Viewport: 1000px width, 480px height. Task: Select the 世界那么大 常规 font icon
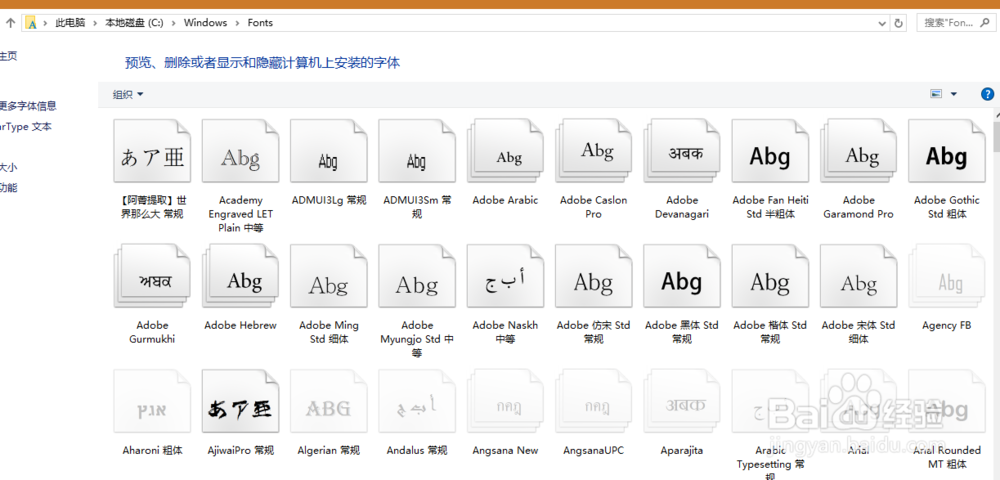point(152,152)
